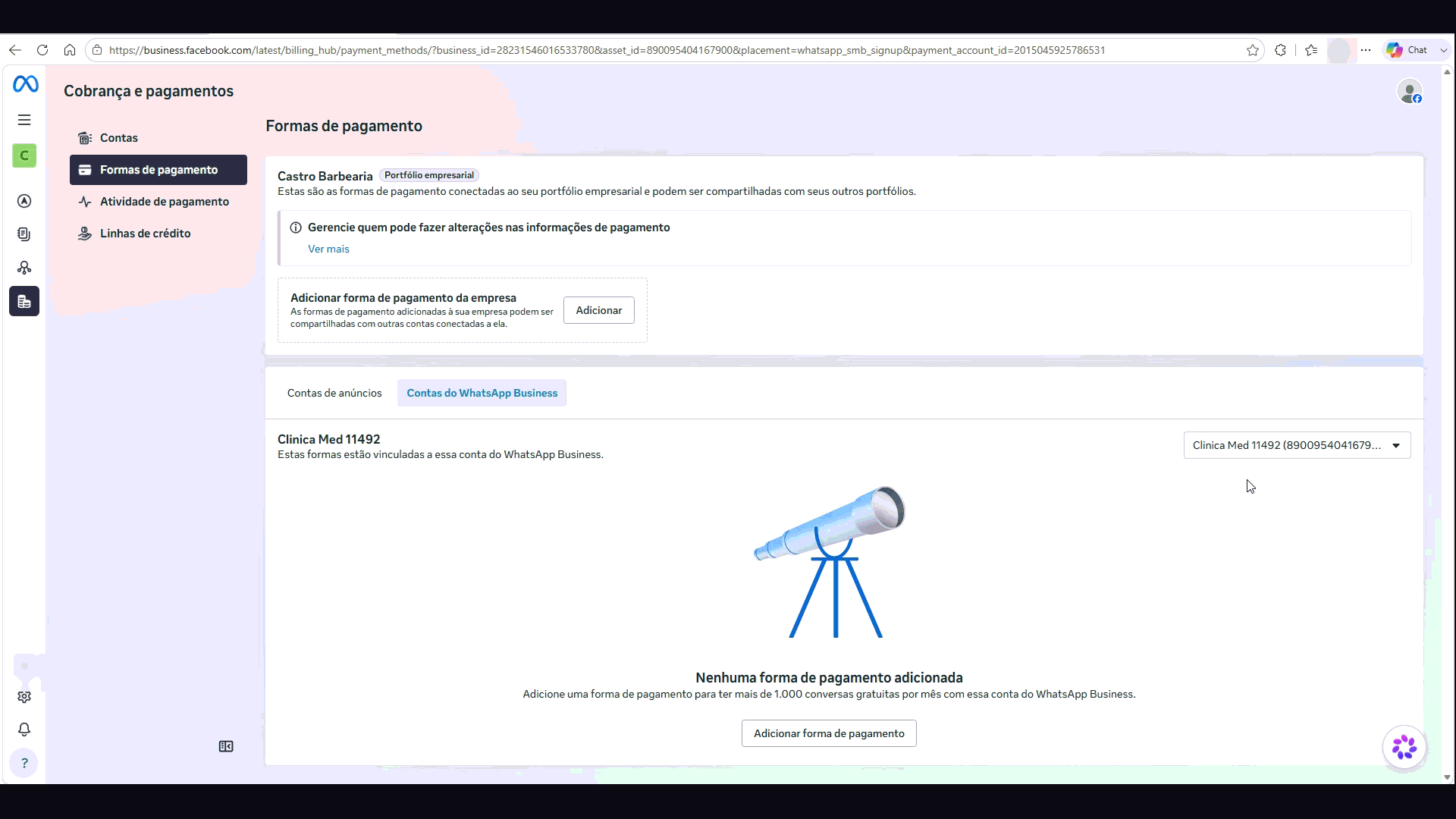1456x819 pixels.
Task: Click the Adicionar button for company payment
Action: (599, 310)
